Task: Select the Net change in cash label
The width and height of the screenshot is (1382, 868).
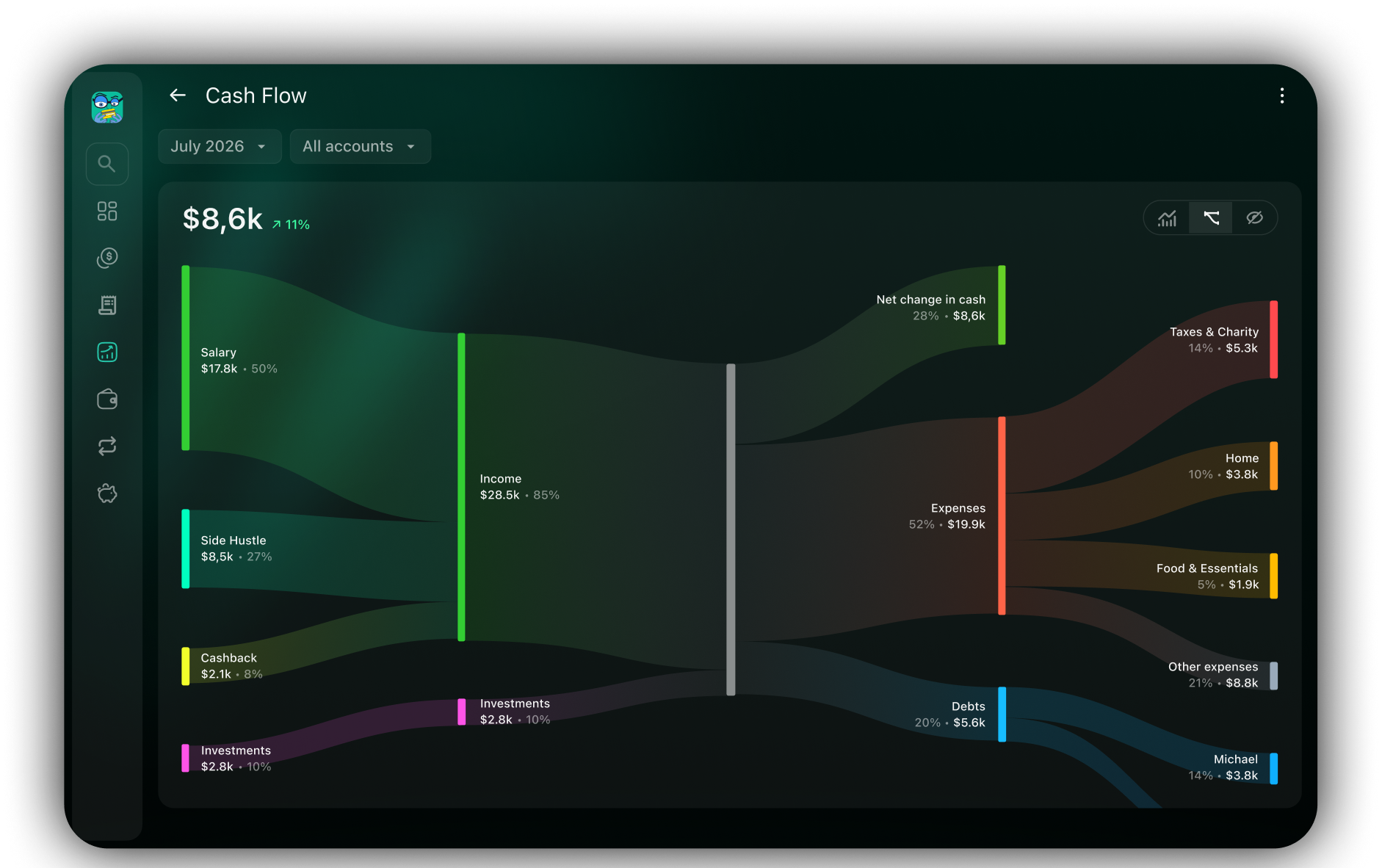Action: pos(930,308)
